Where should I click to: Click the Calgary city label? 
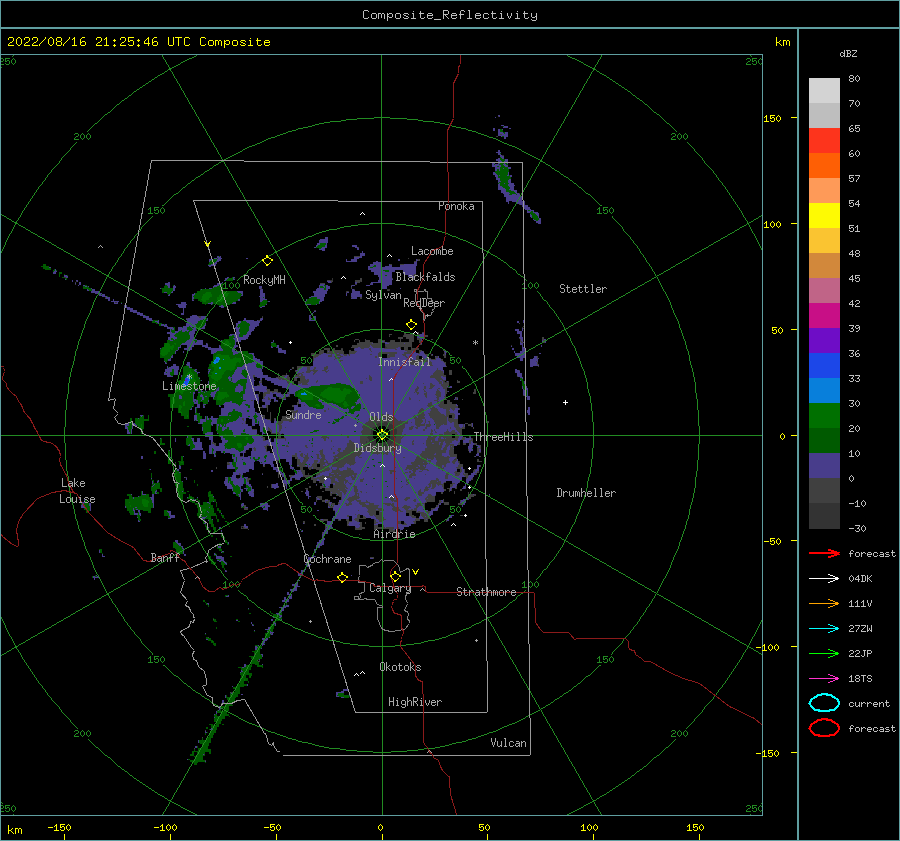390,588
